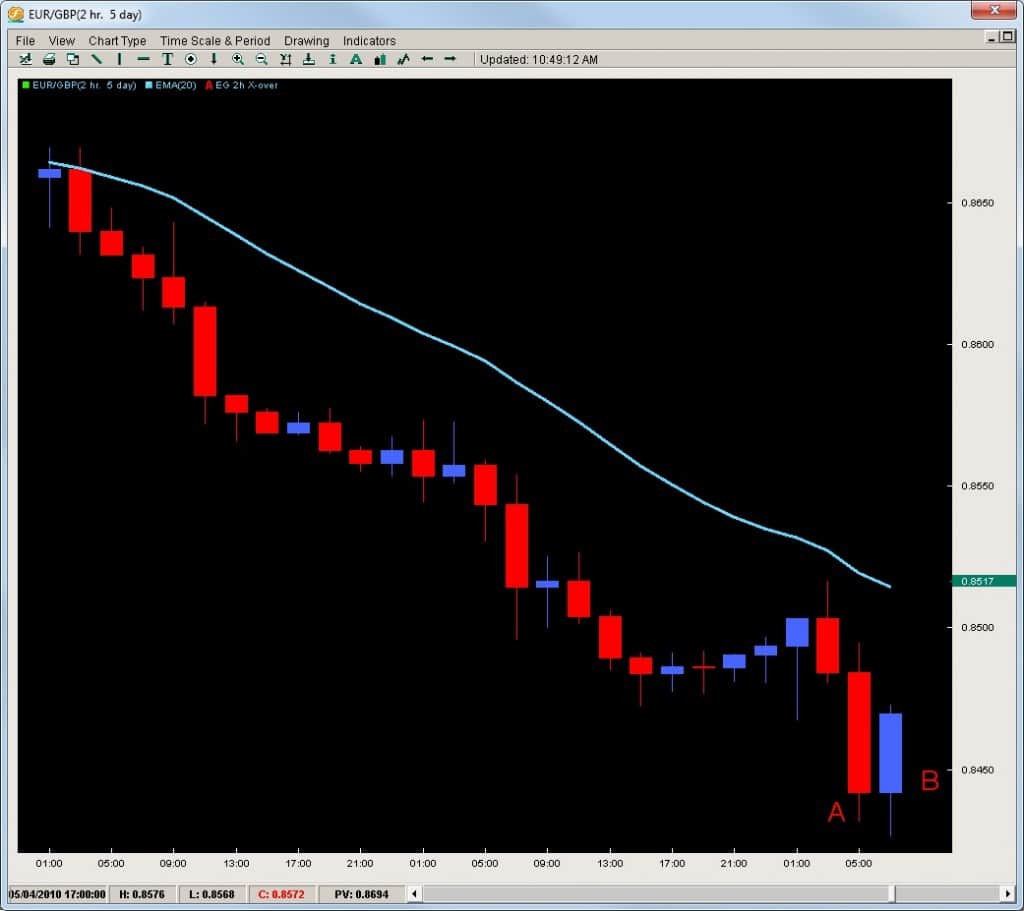This screenshot has height=911, width=1024.
Task: Open the Chart Type menu
Action: click(117, 40)
